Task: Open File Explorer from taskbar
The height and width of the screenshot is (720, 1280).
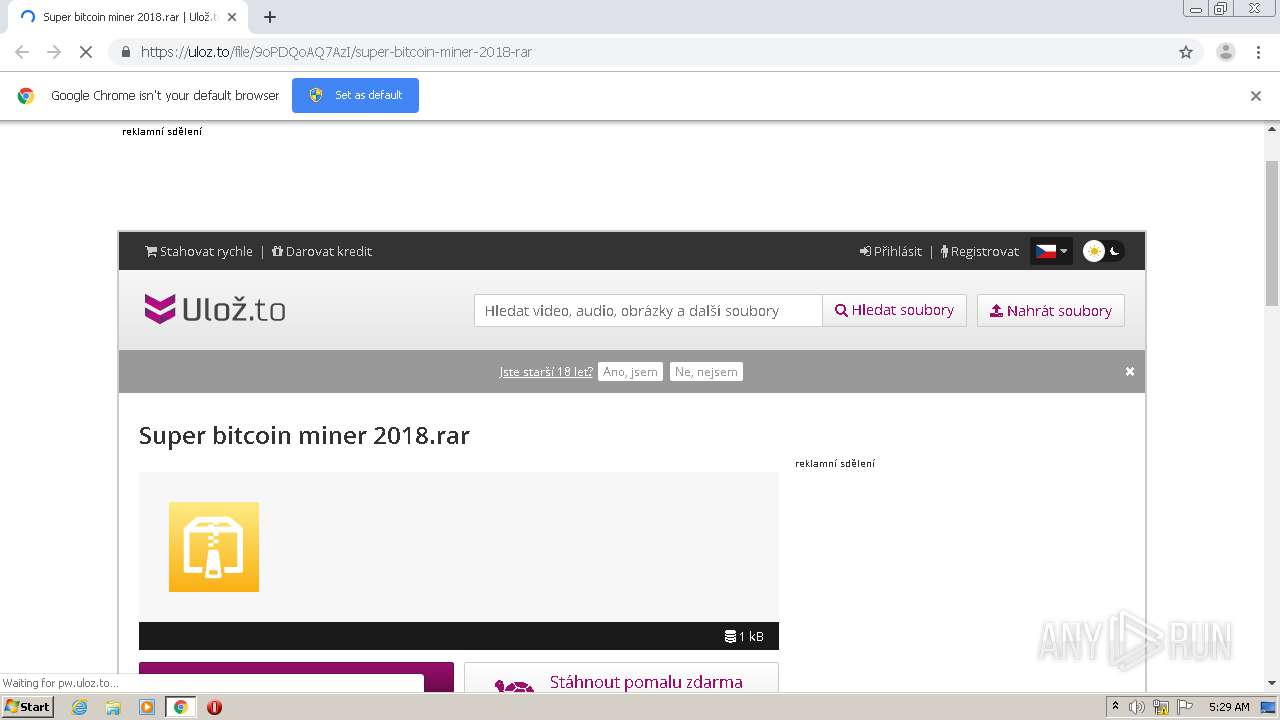Action: (x=113, y=707)
